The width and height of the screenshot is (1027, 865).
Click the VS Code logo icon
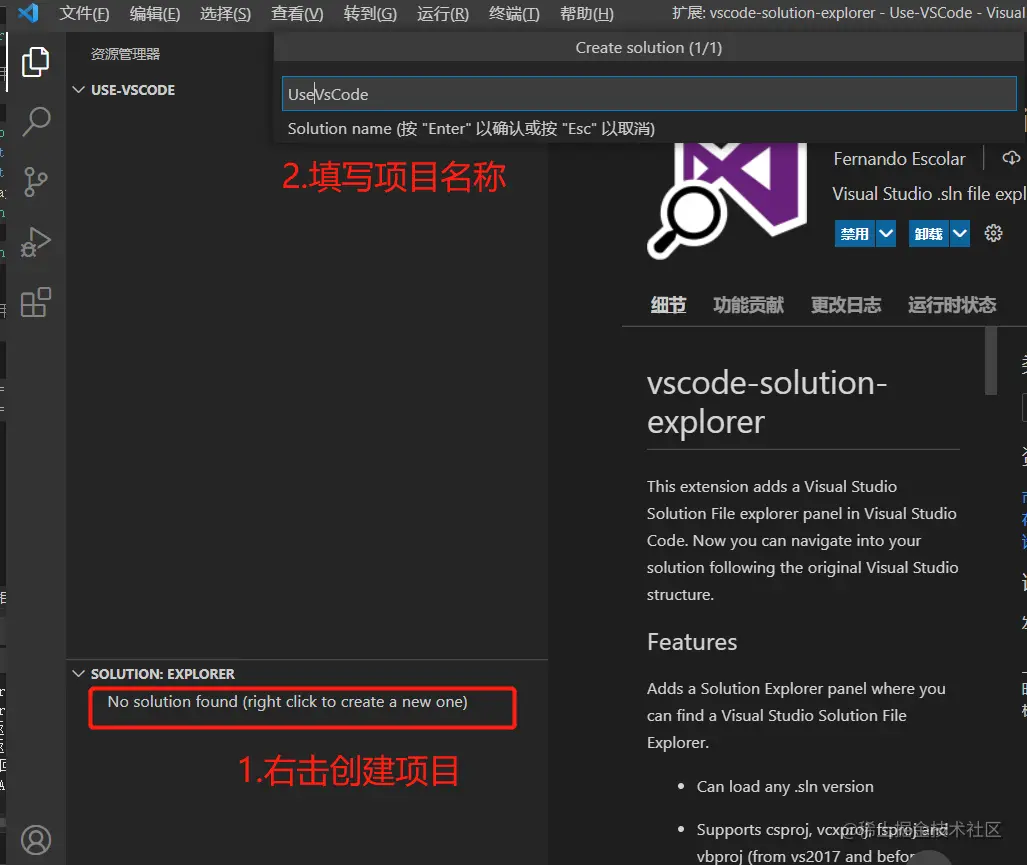click(x=28, y=12)
